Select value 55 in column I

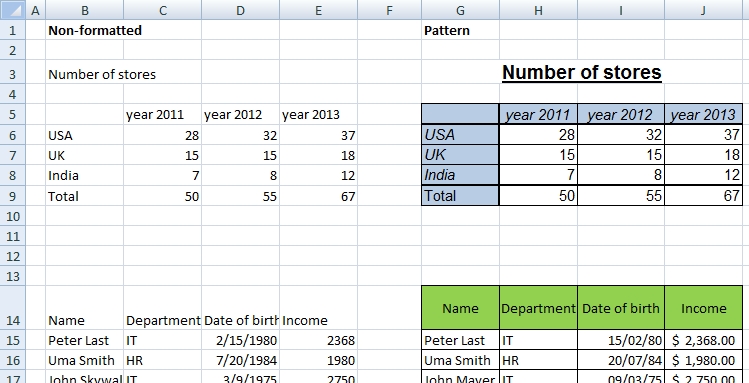621,195
